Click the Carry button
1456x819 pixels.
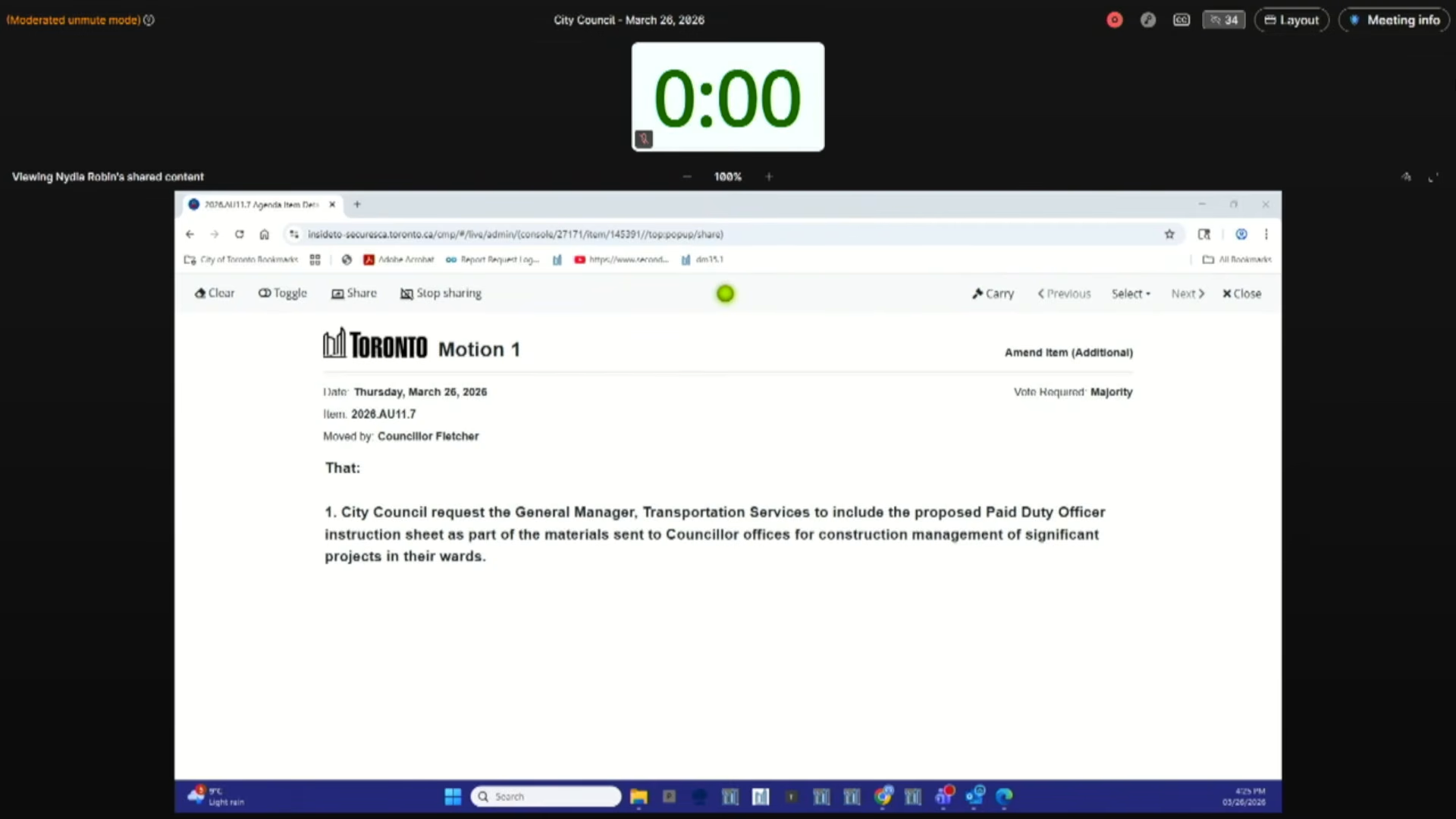(x=993, y=293)
